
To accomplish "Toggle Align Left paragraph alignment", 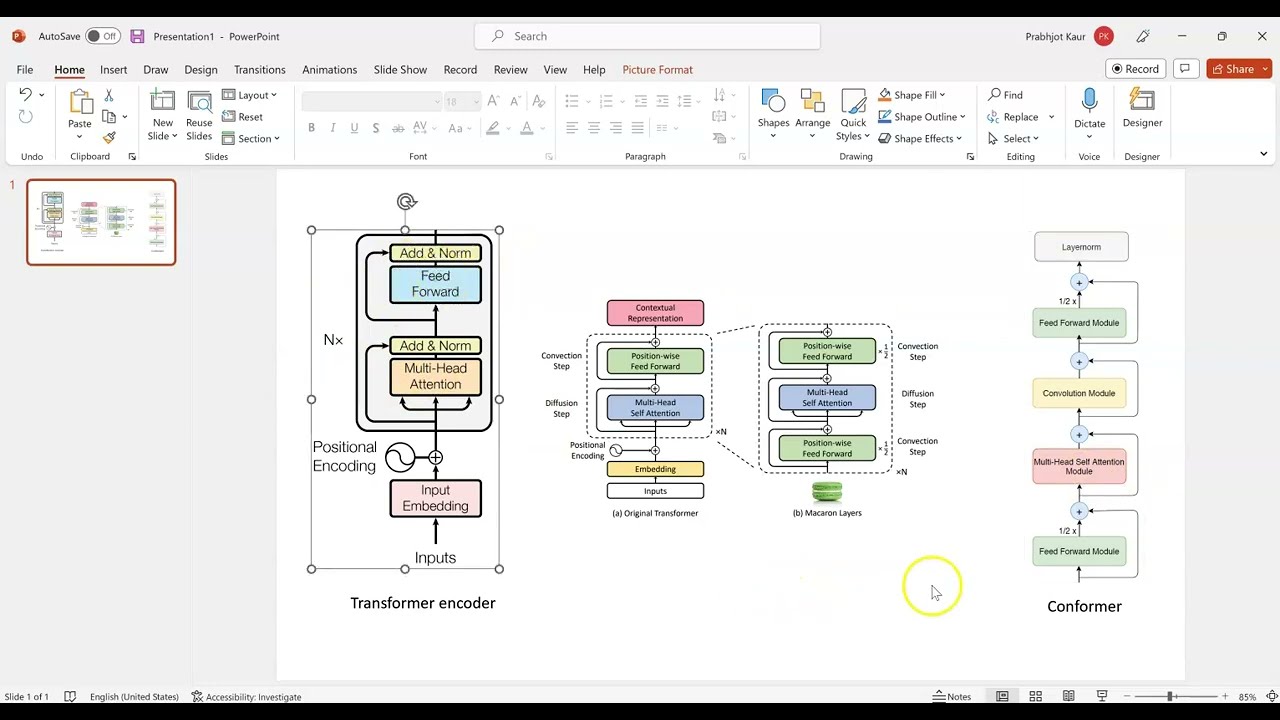I will click(x=572, y=128).
